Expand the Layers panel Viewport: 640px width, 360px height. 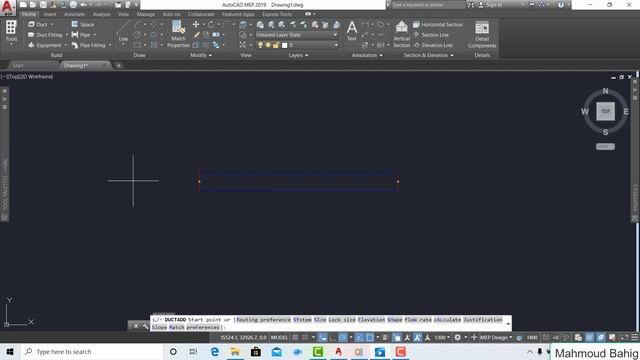coord(298,55)
